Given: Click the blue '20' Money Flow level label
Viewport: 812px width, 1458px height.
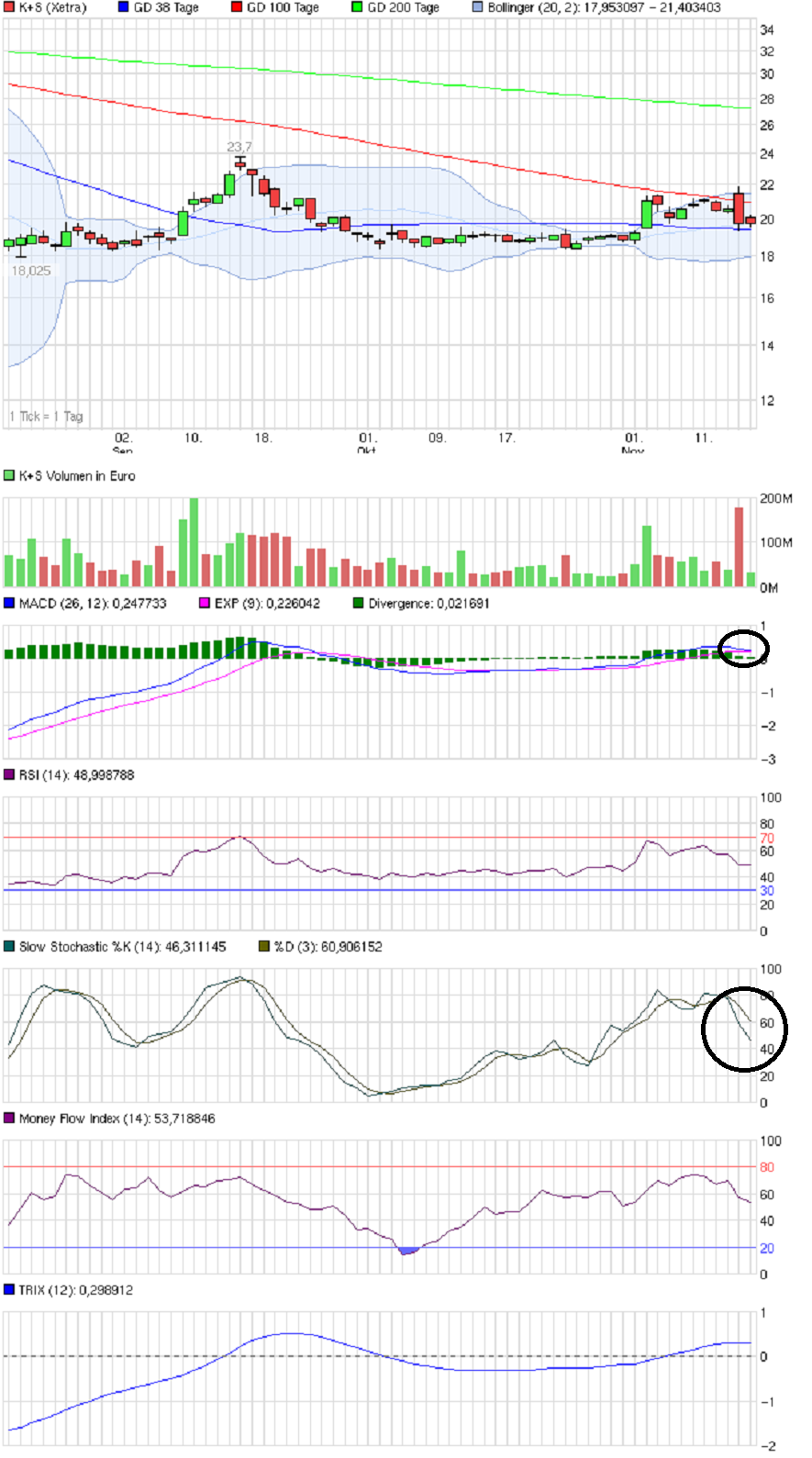Looking at the screenshot, I should (x=767, y=1248).
